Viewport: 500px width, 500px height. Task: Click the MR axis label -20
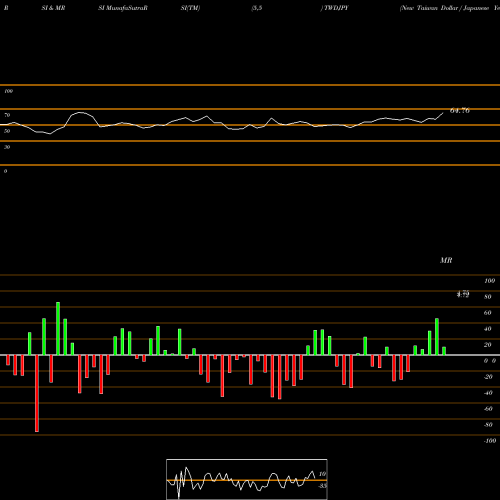488,377
